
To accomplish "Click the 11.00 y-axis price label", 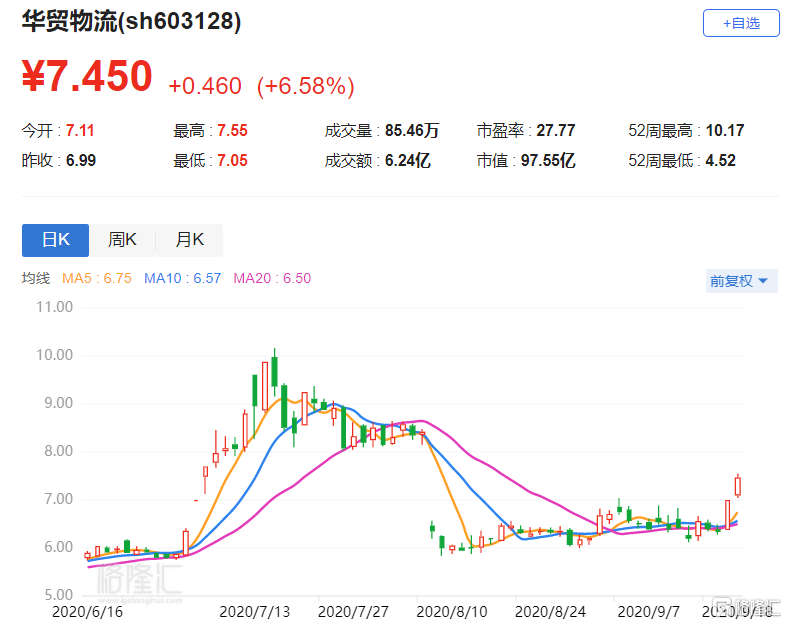I will click(54, 307).
